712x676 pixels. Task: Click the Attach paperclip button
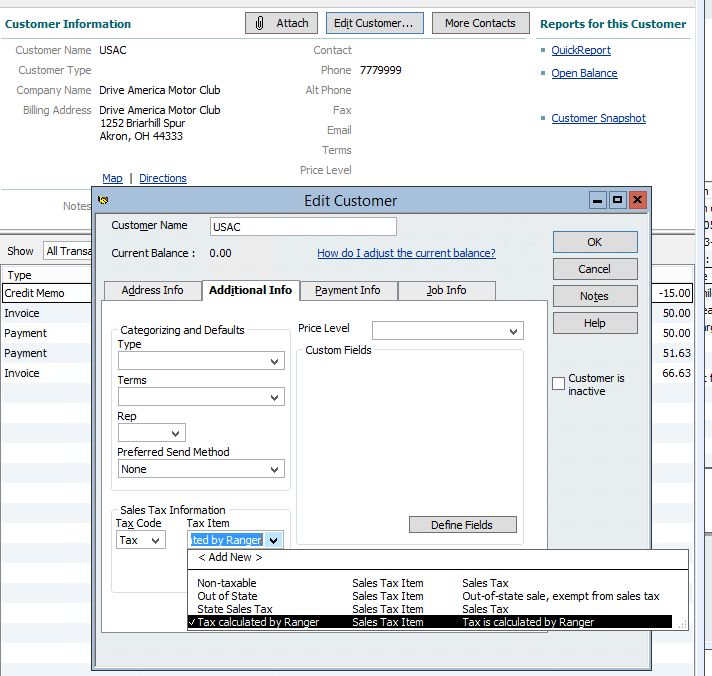tap(281, 23)
